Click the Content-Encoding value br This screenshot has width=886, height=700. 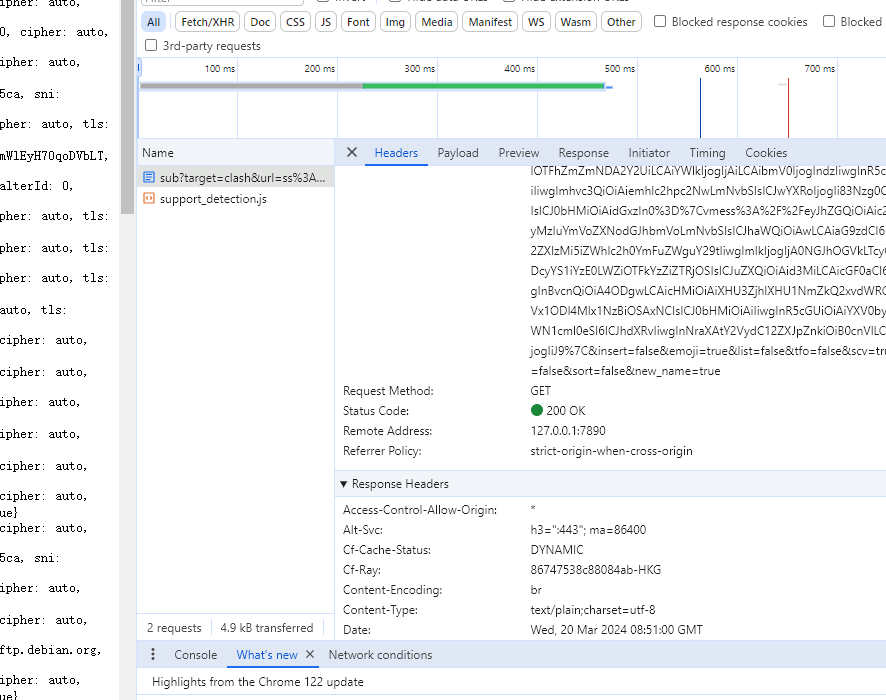click(536, 590)
